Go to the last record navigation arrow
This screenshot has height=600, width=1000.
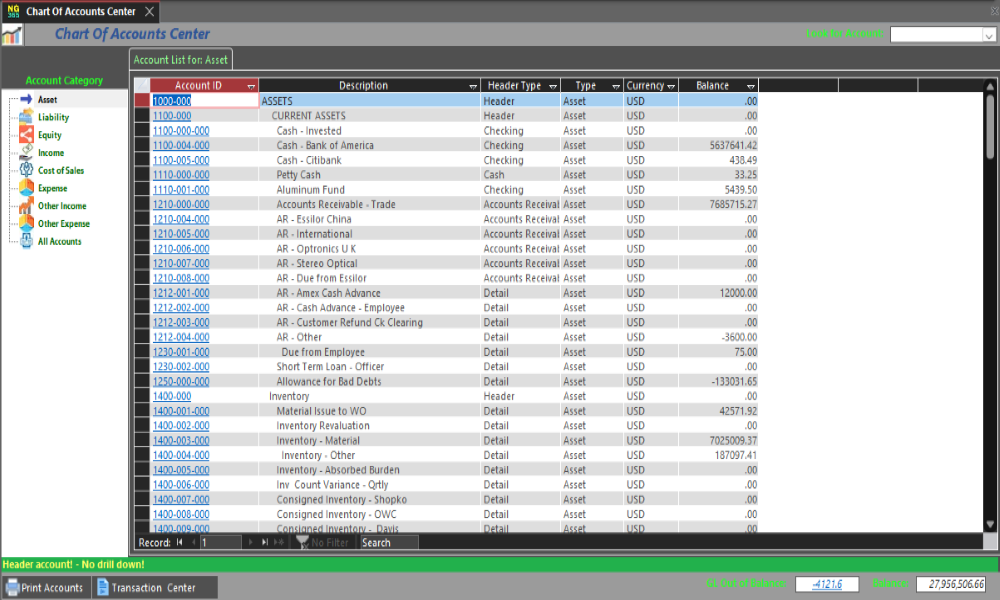click(265, 542)
